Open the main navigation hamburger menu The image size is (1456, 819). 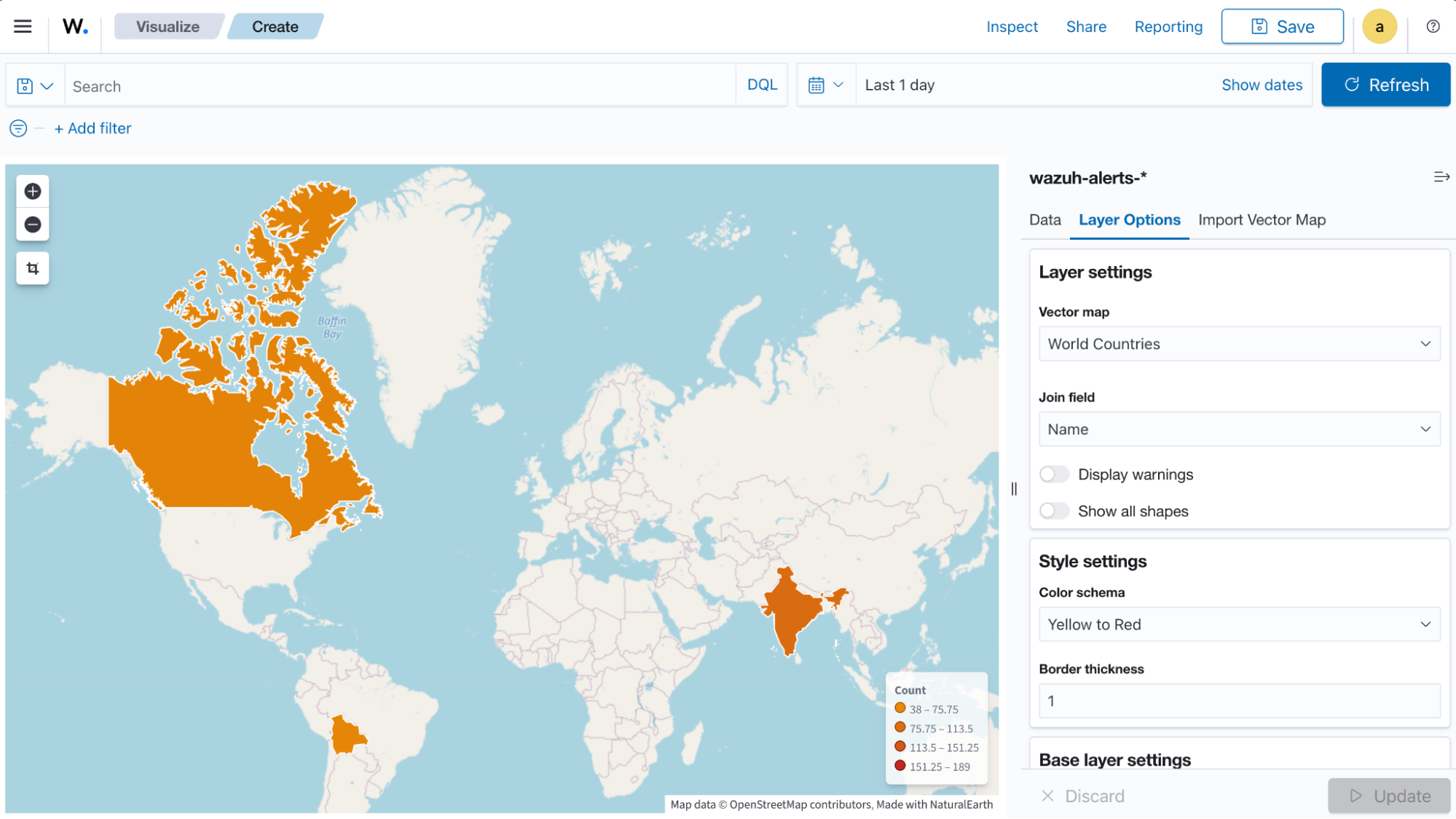tap(23, 26)
